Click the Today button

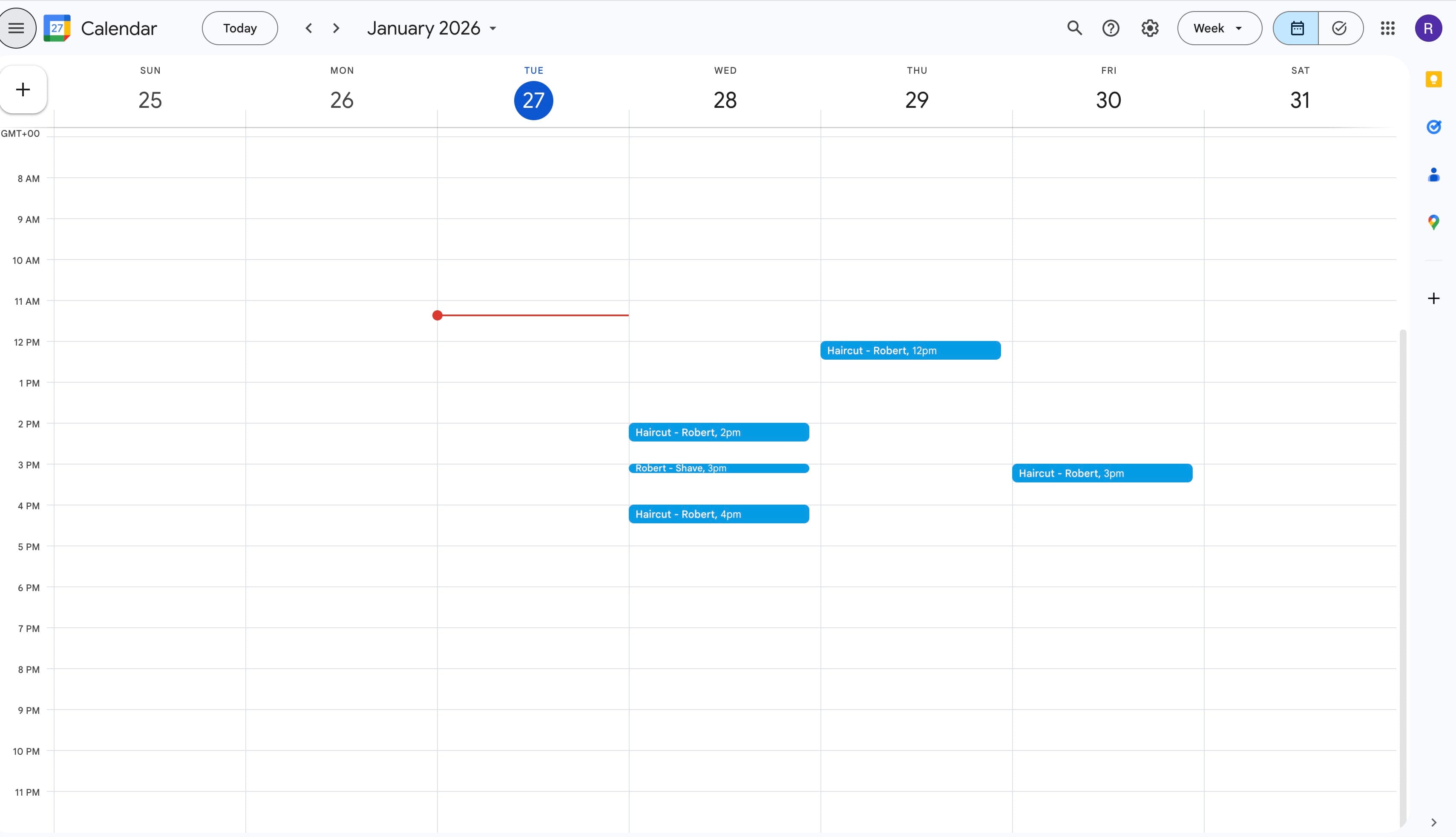tap(239, 28)
